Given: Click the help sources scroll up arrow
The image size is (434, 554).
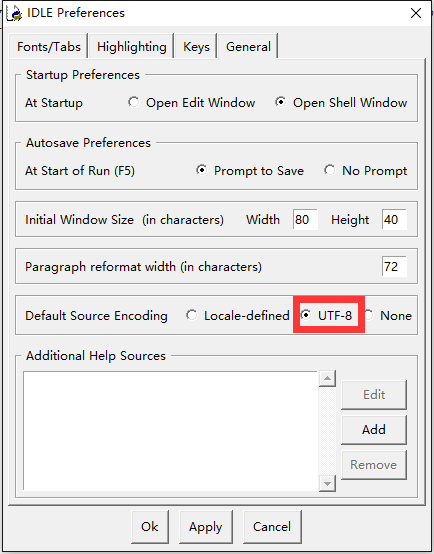Looking at the screenshot, I should coord(327,379).
